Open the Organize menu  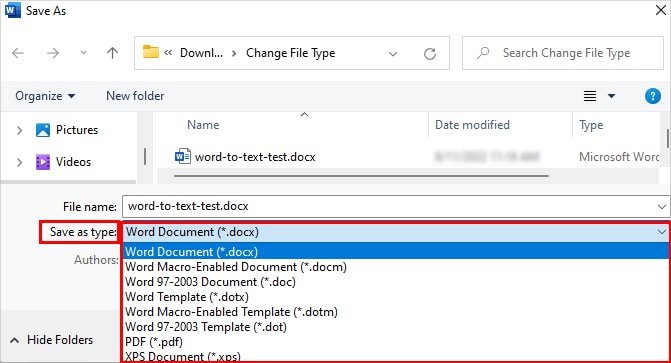pyautogui.click(x=45, y=96)
